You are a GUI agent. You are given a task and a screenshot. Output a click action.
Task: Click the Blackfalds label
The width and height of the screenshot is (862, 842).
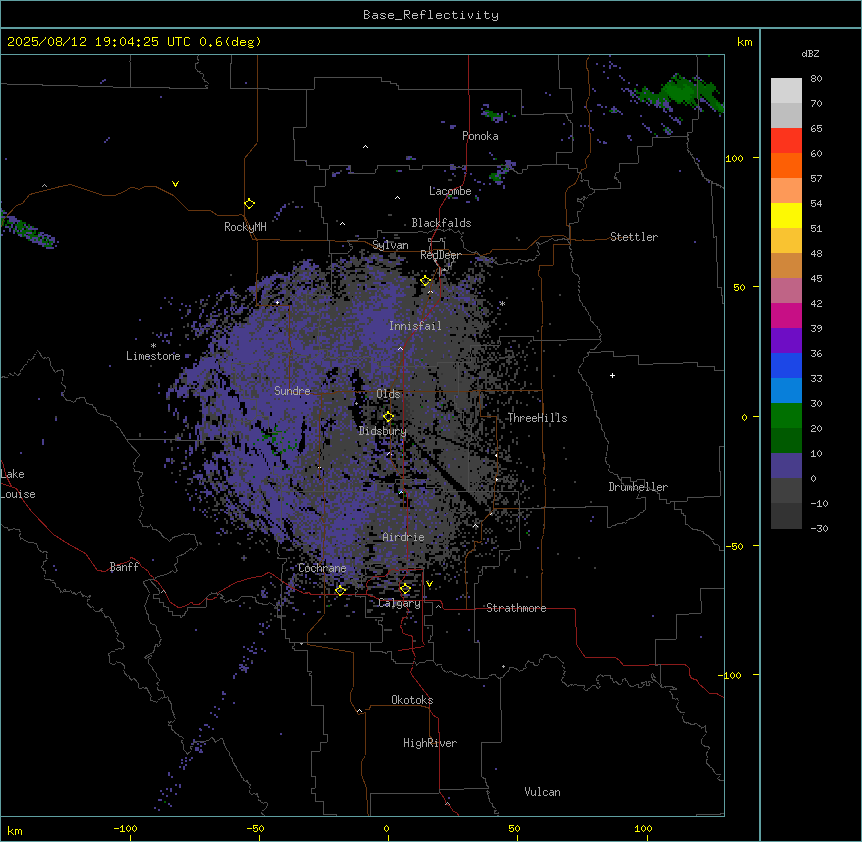(441, 223)
